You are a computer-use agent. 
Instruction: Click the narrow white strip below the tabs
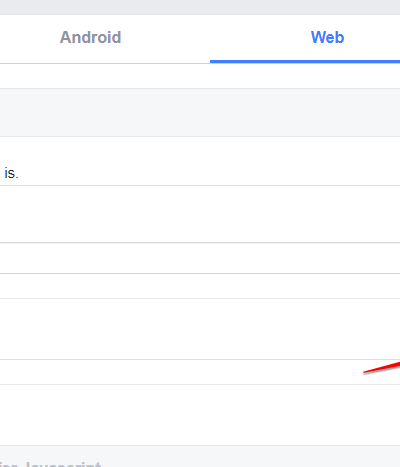(200, 76)
